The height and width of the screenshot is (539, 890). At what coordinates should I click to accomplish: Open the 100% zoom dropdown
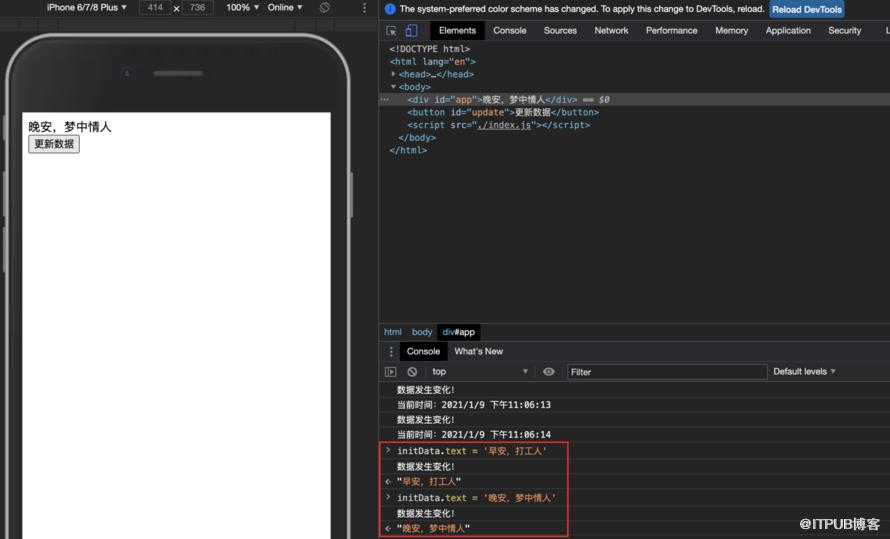point(242,7)
